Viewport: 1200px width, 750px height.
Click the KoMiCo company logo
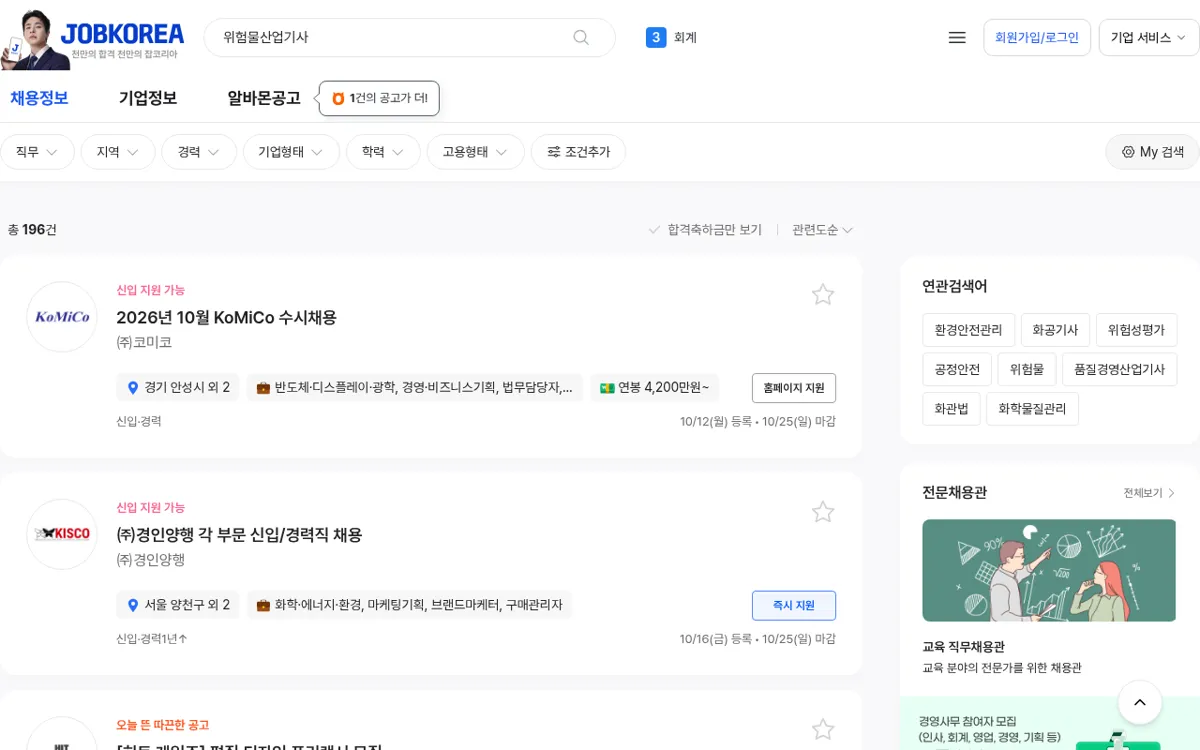(x=62, y=317)
